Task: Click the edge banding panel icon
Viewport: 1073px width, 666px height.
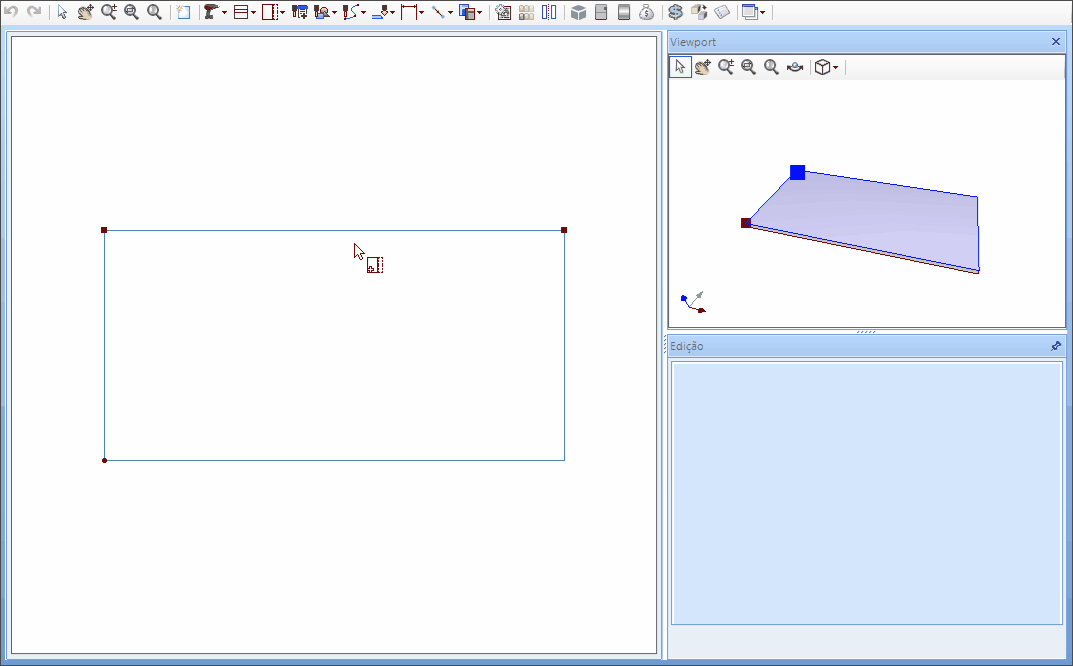Action: click(270, 12)
